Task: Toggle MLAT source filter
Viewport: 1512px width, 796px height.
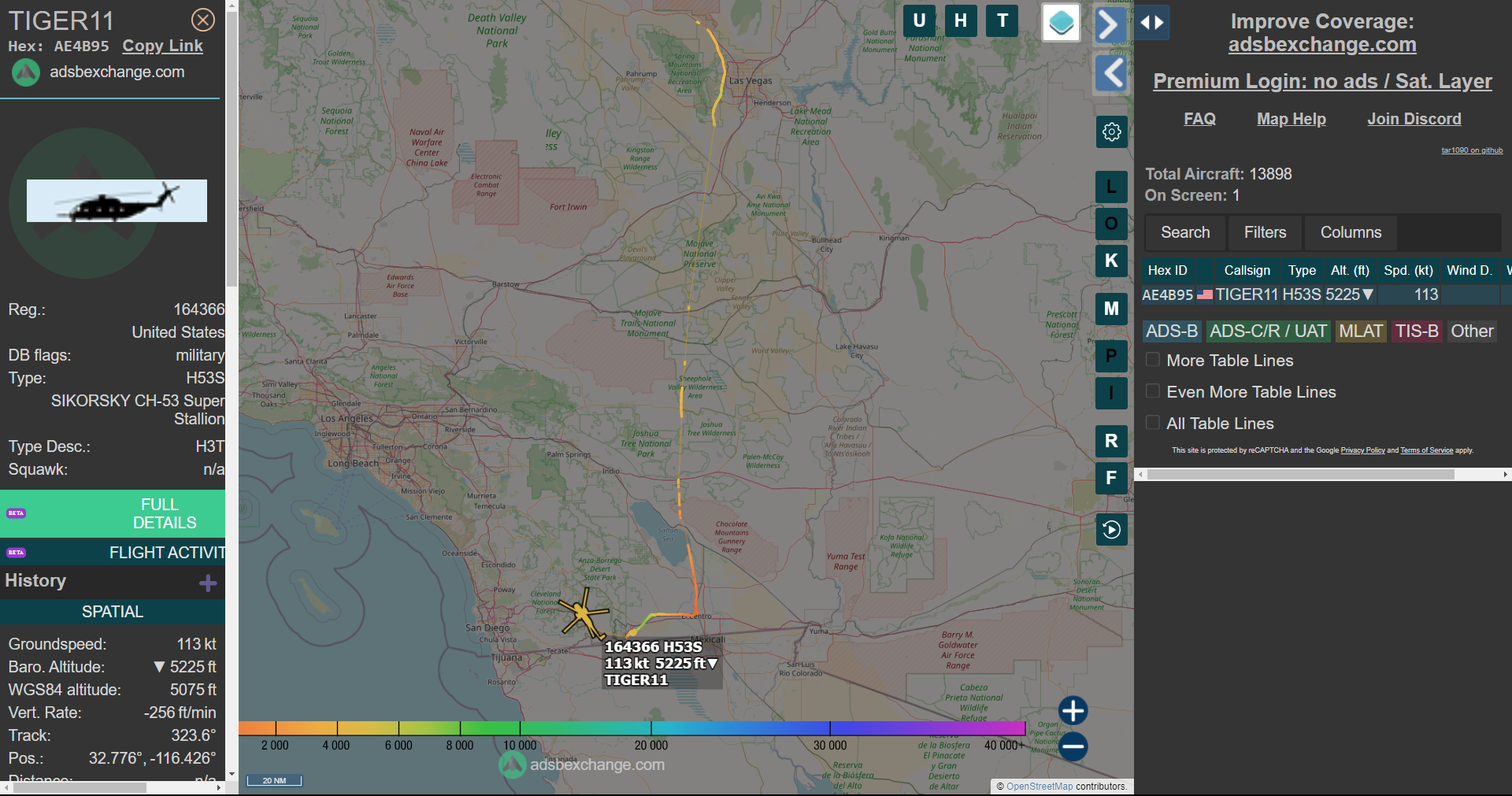Action: (x=1361, y=331)
